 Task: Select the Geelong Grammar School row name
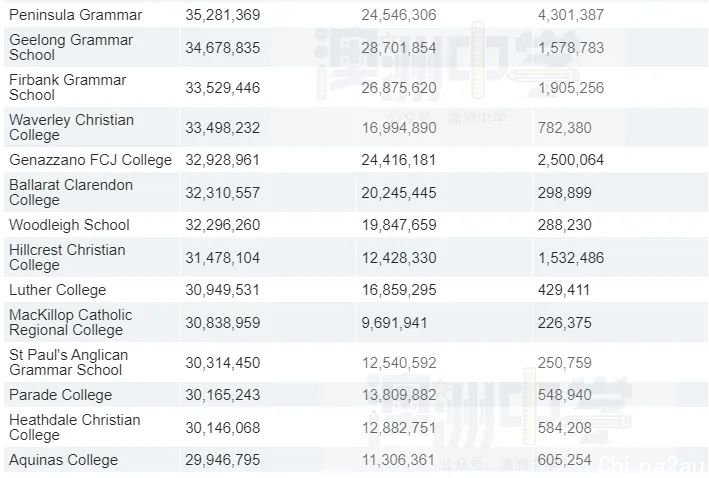[71, 47]
